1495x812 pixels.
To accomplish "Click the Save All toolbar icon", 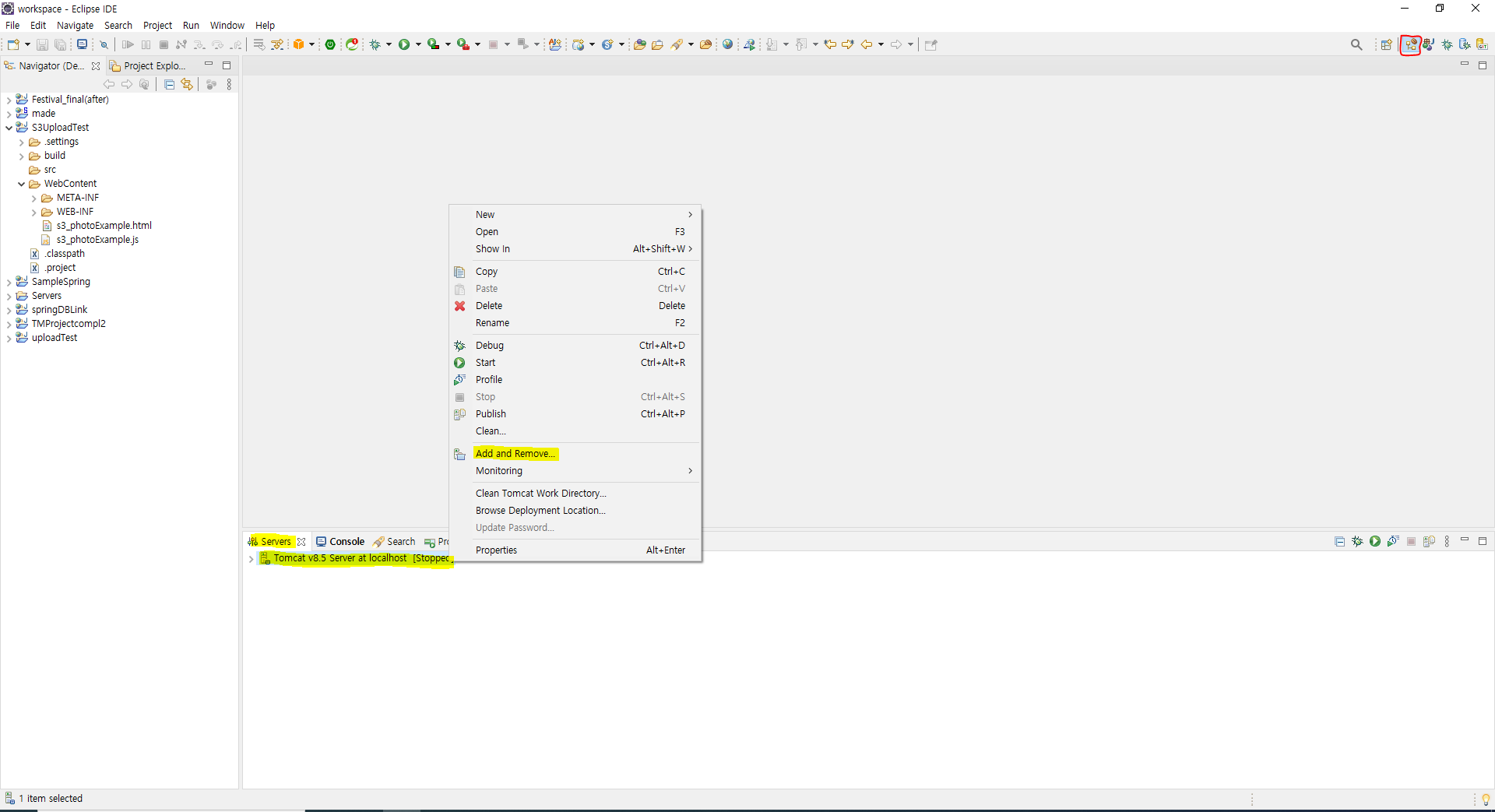I will (x=60, y=44).
